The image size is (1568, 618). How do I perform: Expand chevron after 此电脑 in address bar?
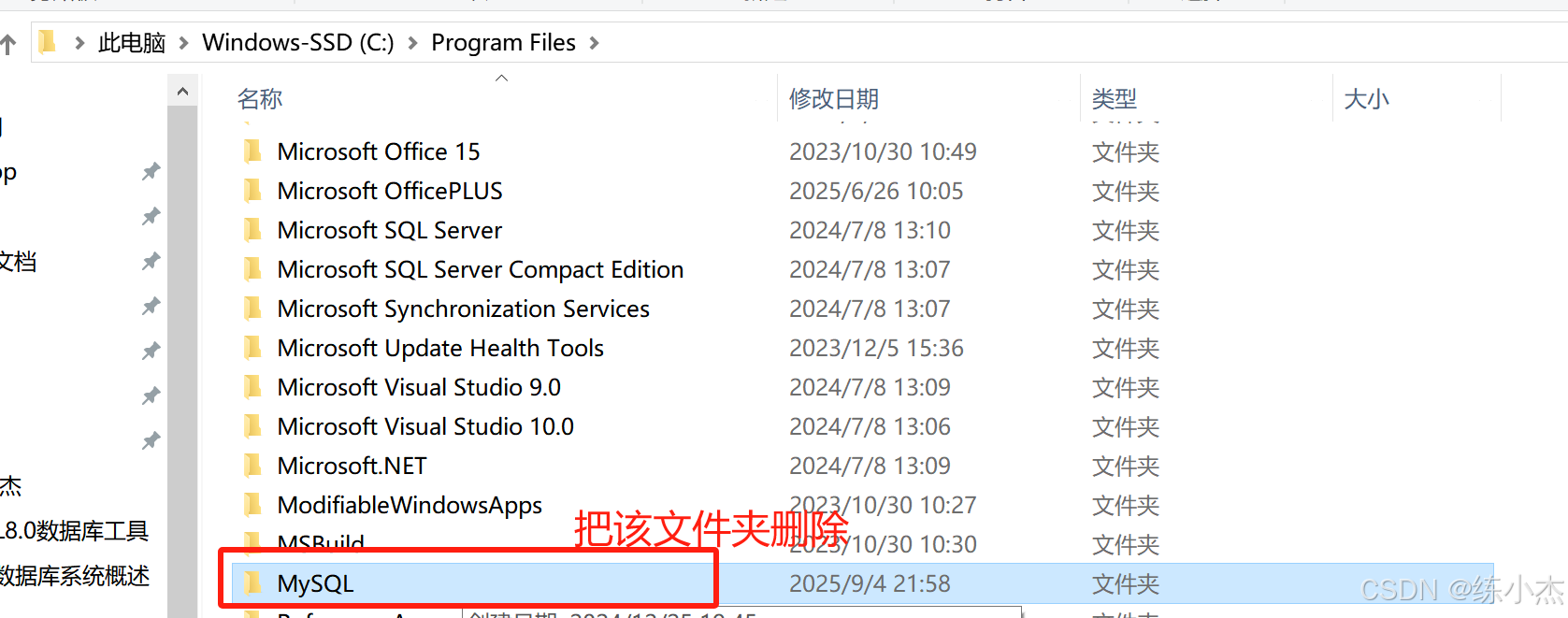(x=183, y=43)
